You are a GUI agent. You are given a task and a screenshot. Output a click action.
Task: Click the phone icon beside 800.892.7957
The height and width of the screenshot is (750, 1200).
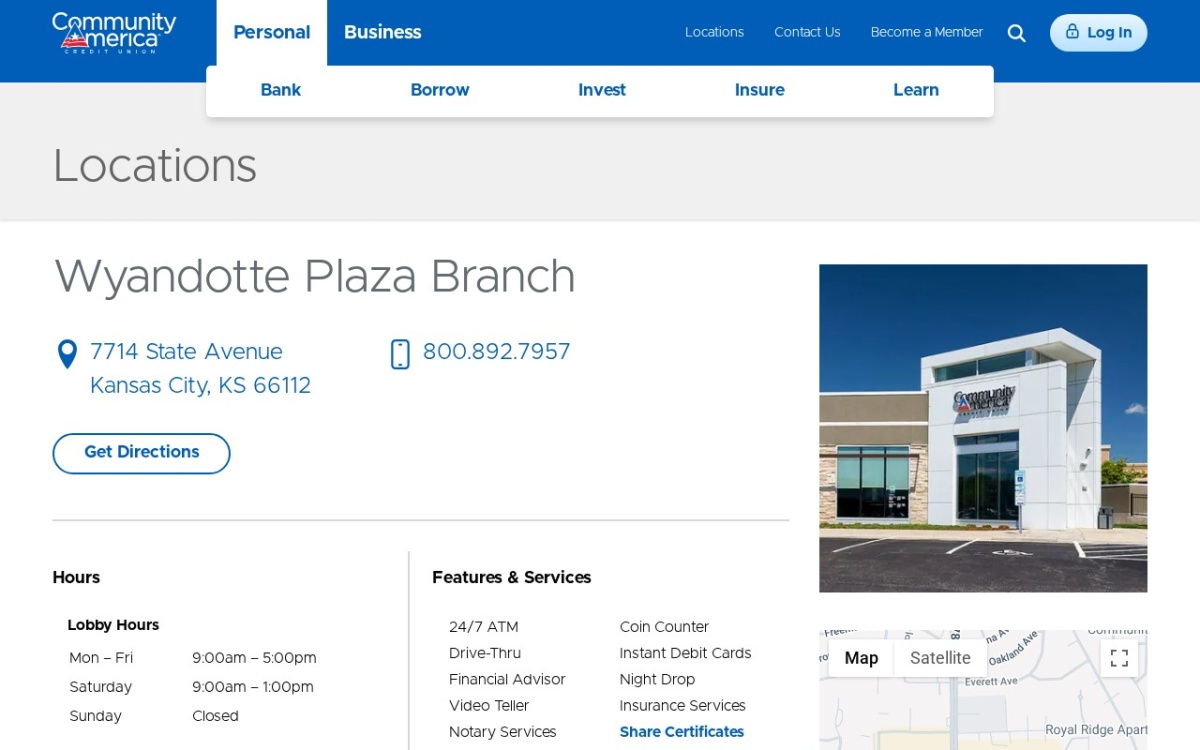(400, 354)
